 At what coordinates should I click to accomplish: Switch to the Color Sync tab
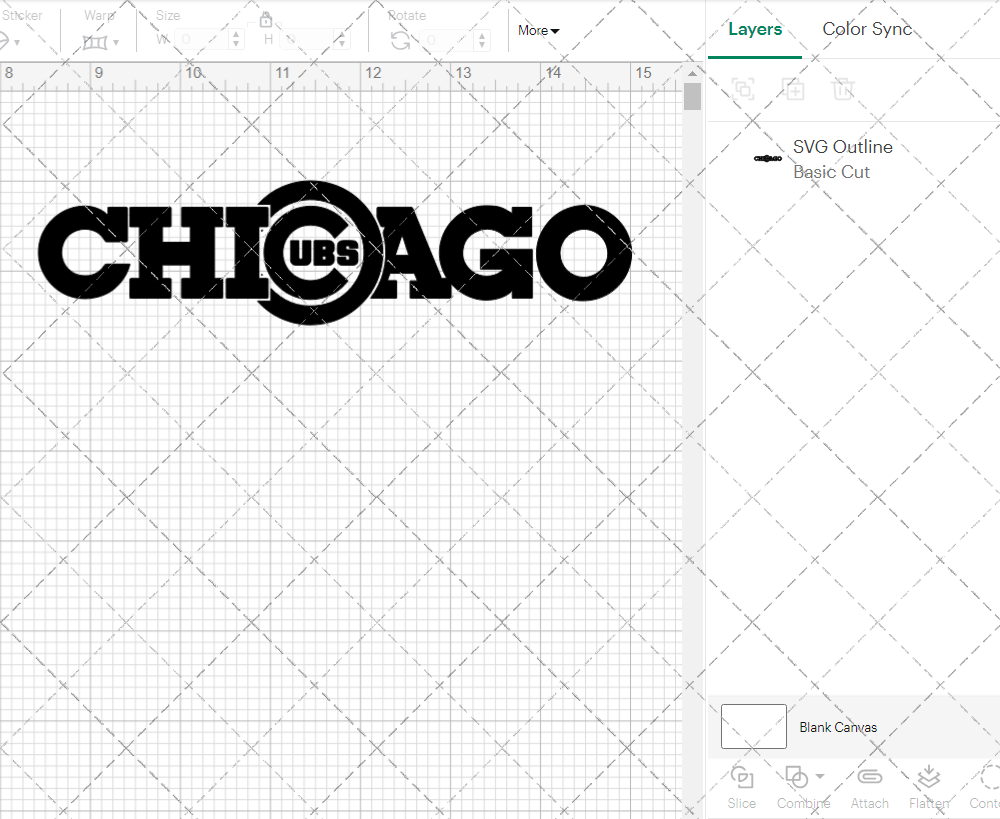coord(867,29)
